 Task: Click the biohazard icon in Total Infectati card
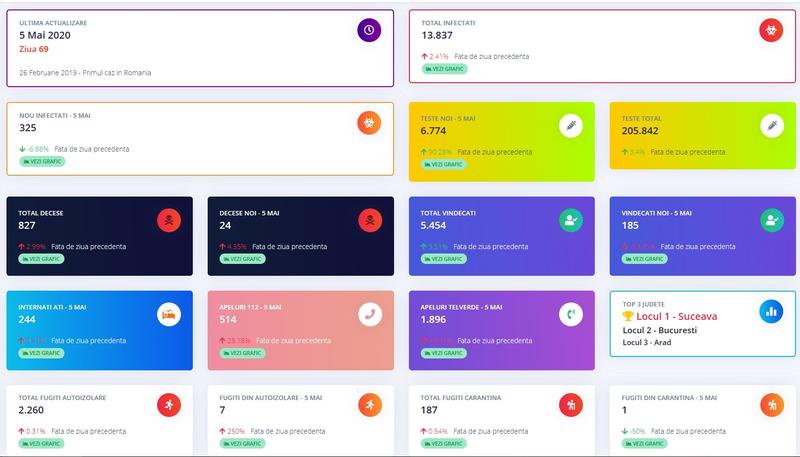tap(771, 30)
